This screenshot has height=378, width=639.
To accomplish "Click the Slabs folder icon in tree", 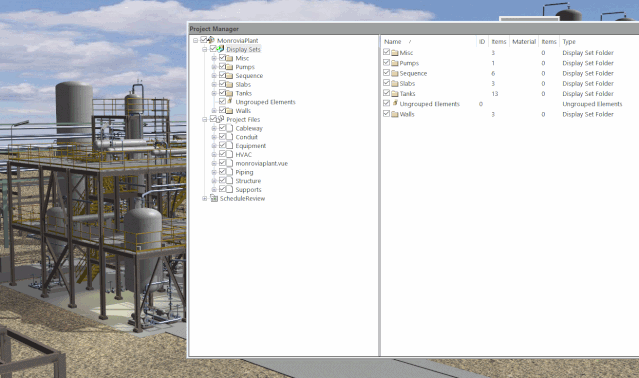I will coord(229,84).
